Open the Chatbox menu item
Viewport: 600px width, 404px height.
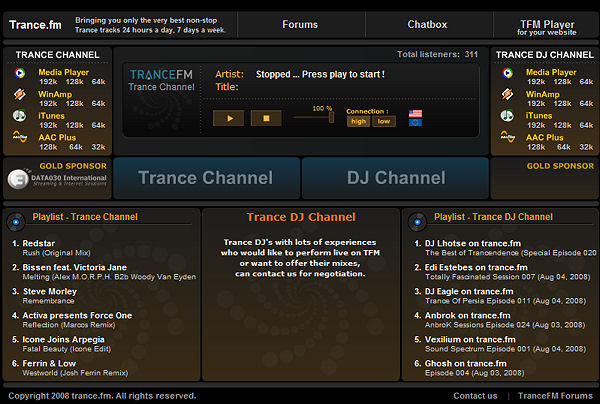tap(427, 24)
